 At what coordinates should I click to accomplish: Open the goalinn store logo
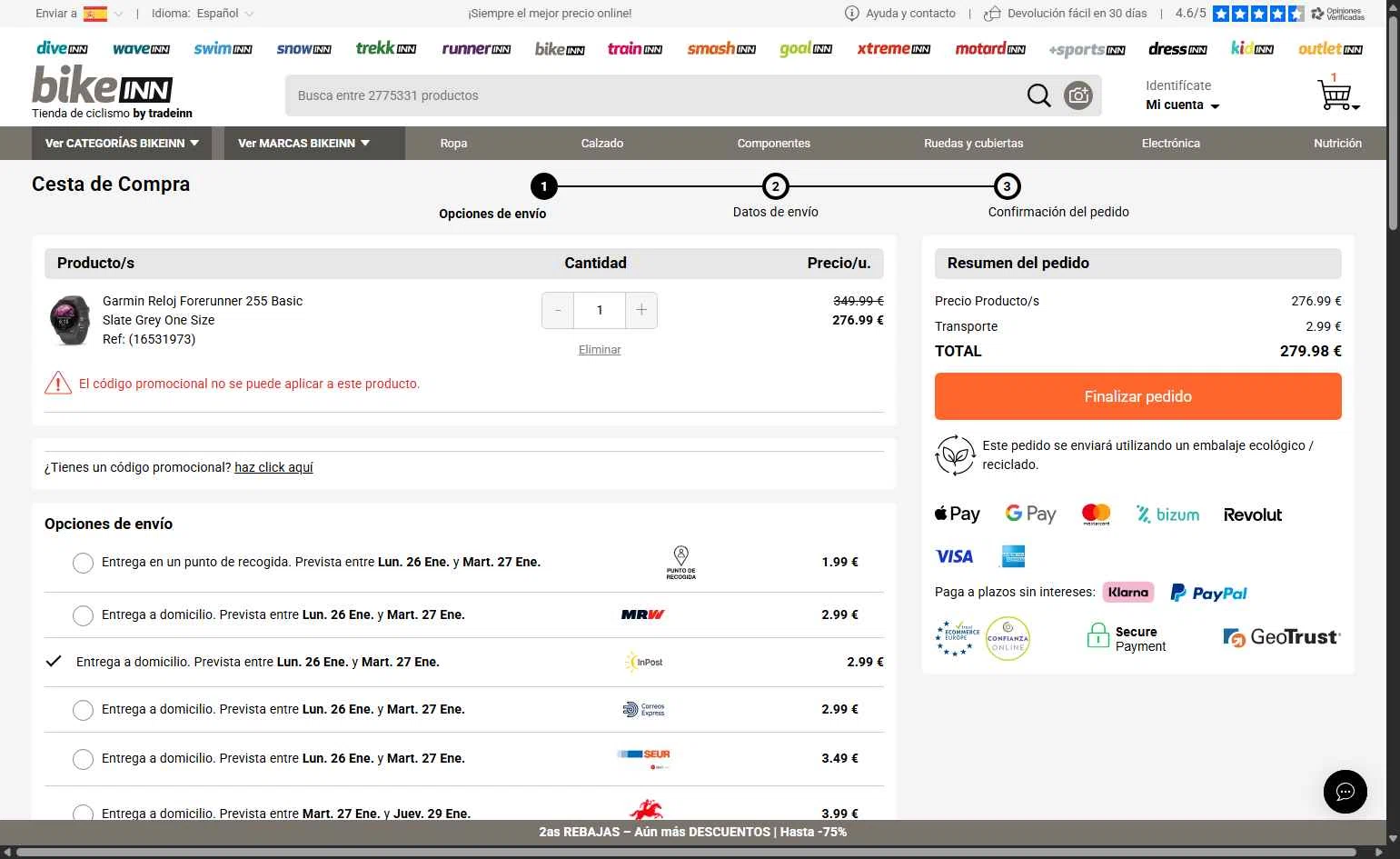(806, 49)
